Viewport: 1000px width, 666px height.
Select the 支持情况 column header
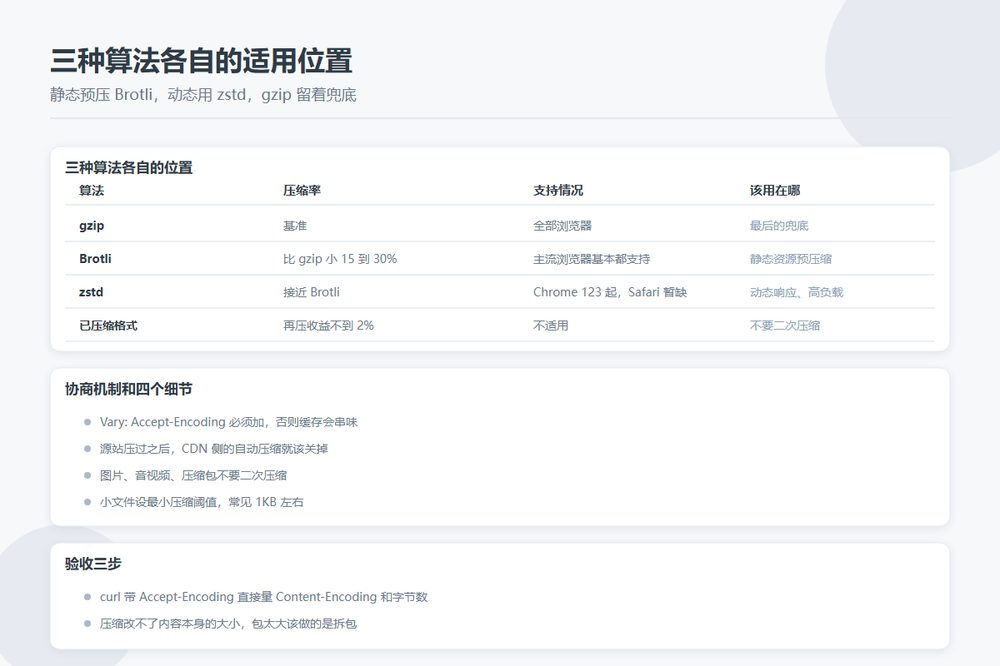tap(558, 190)
